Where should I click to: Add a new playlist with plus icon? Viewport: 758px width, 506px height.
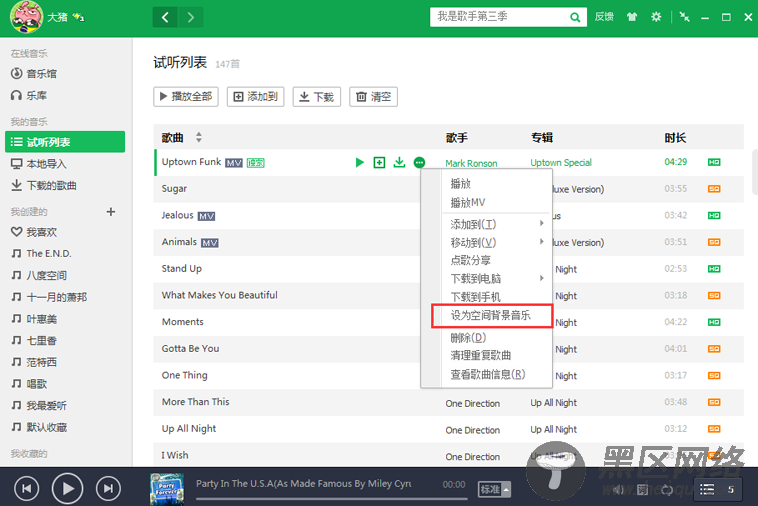[111, 212]
